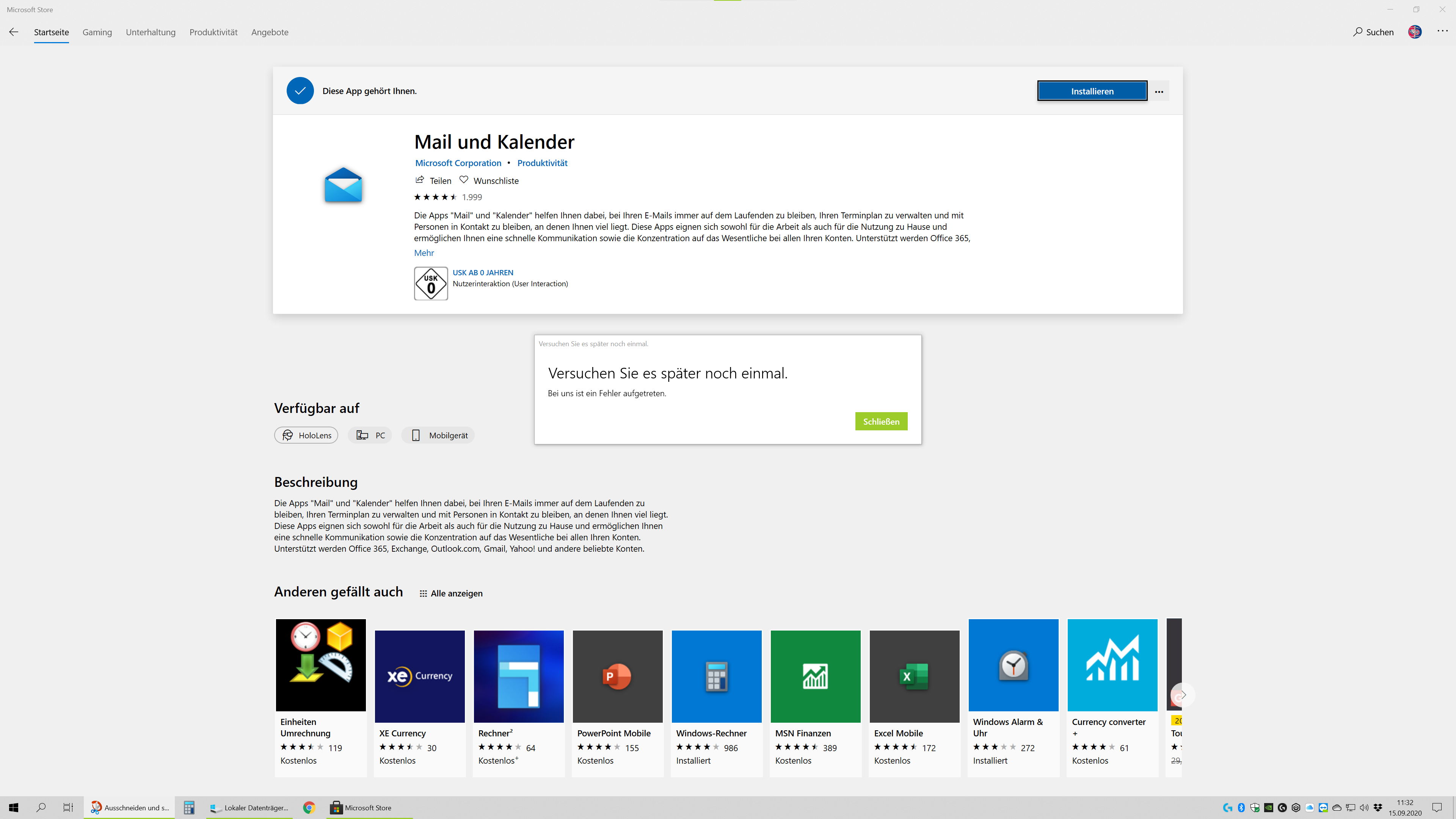Screen dimensions: 1456x819
Task: Open the user profile avatar
Action: [1415, 32]
